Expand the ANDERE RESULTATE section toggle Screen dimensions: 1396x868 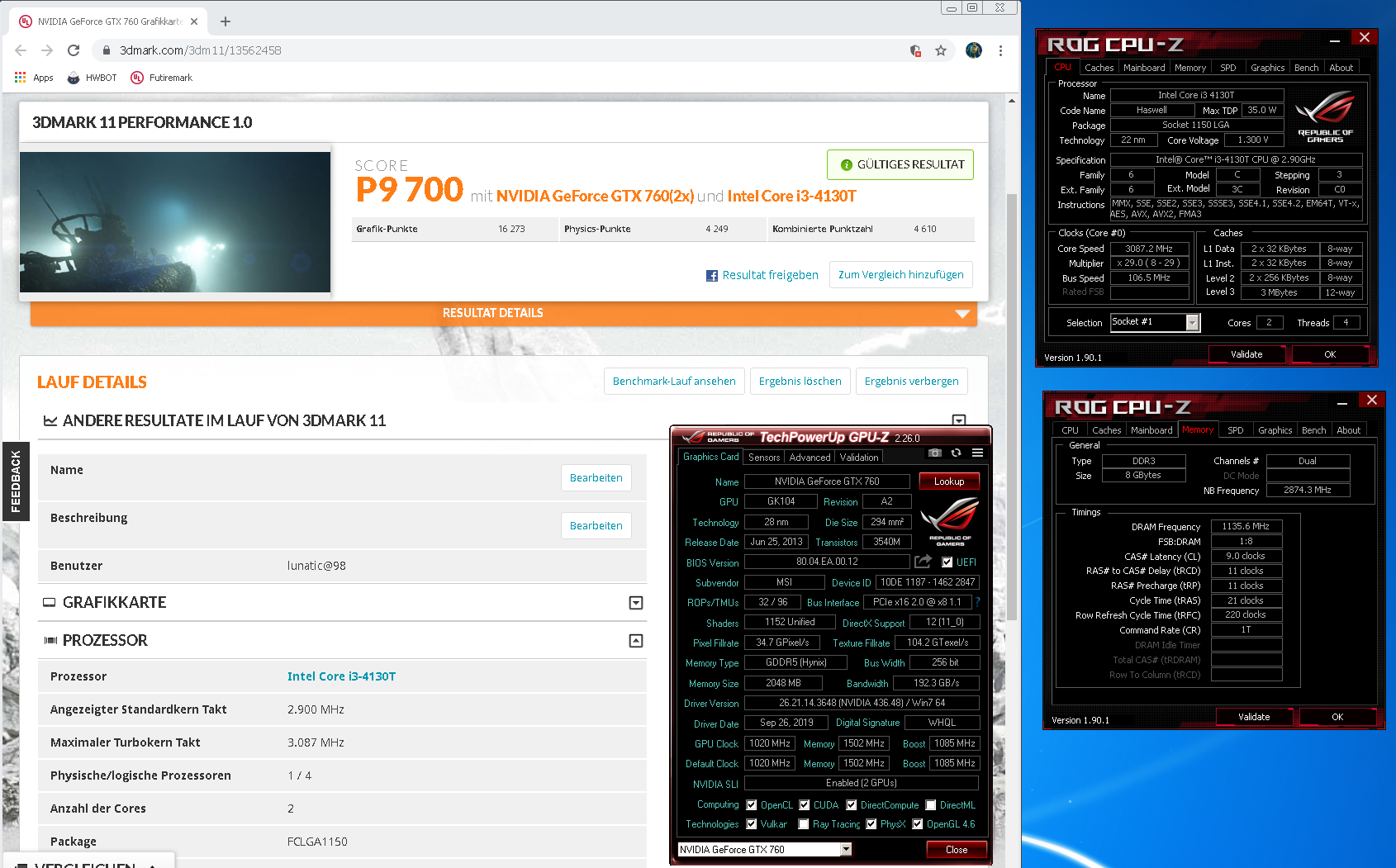pos(959,420)
